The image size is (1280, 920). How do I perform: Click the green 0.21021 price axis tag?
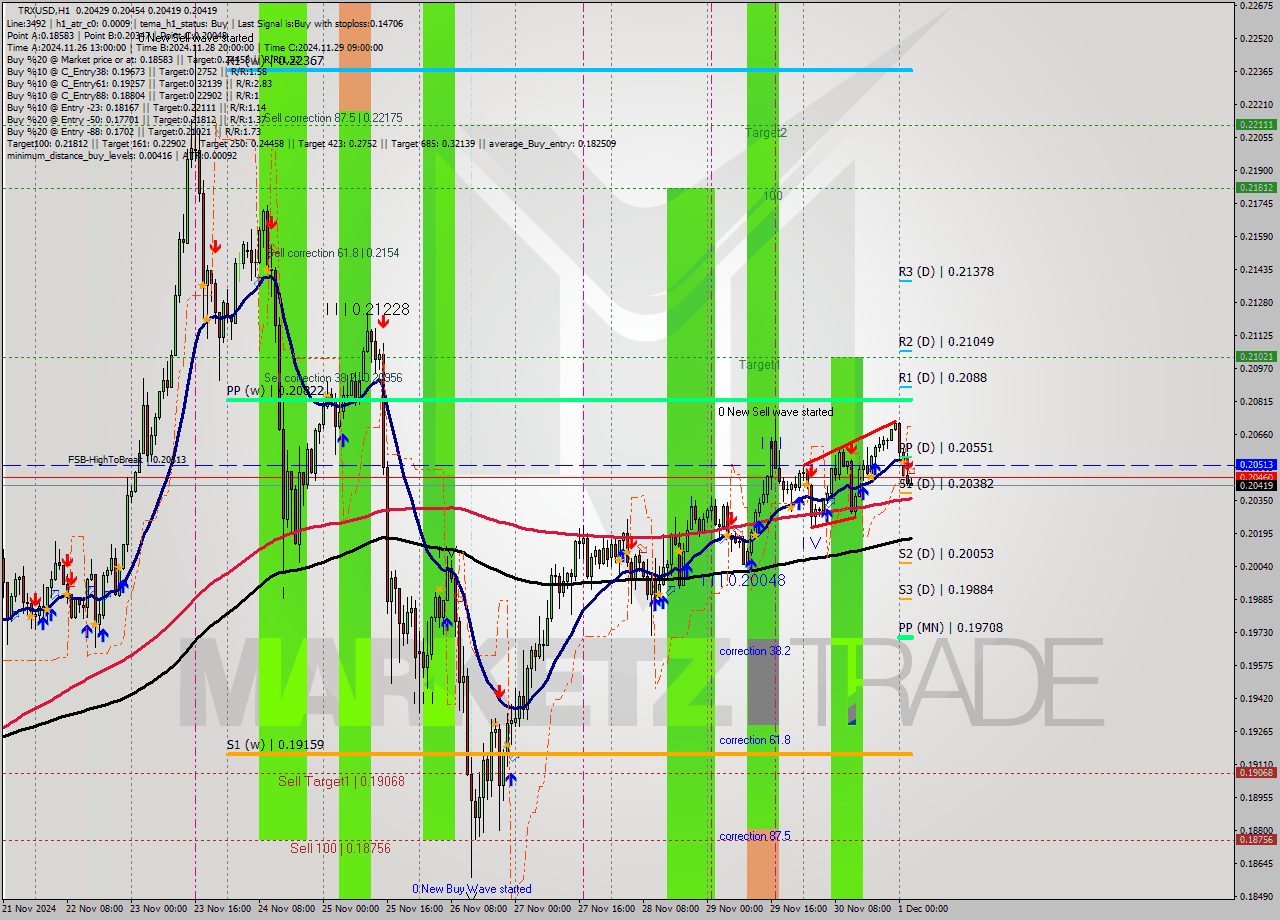1256,356
